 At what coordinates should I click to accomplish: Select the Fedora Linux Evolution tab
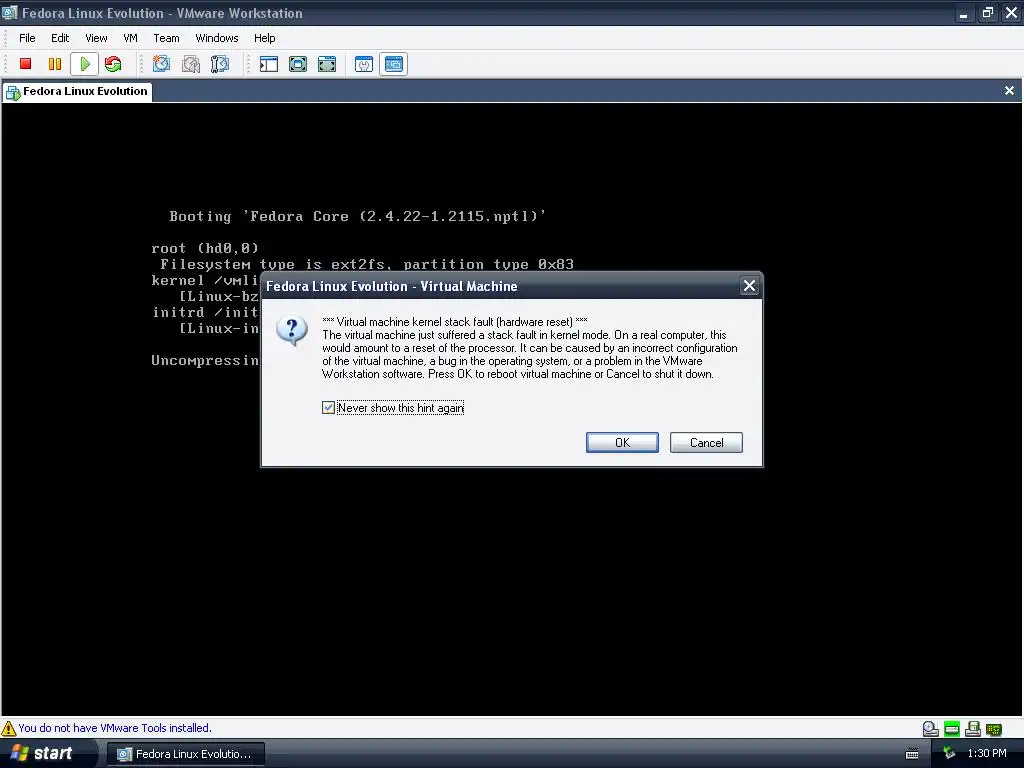pyautogui.click(x=77, y=91)
